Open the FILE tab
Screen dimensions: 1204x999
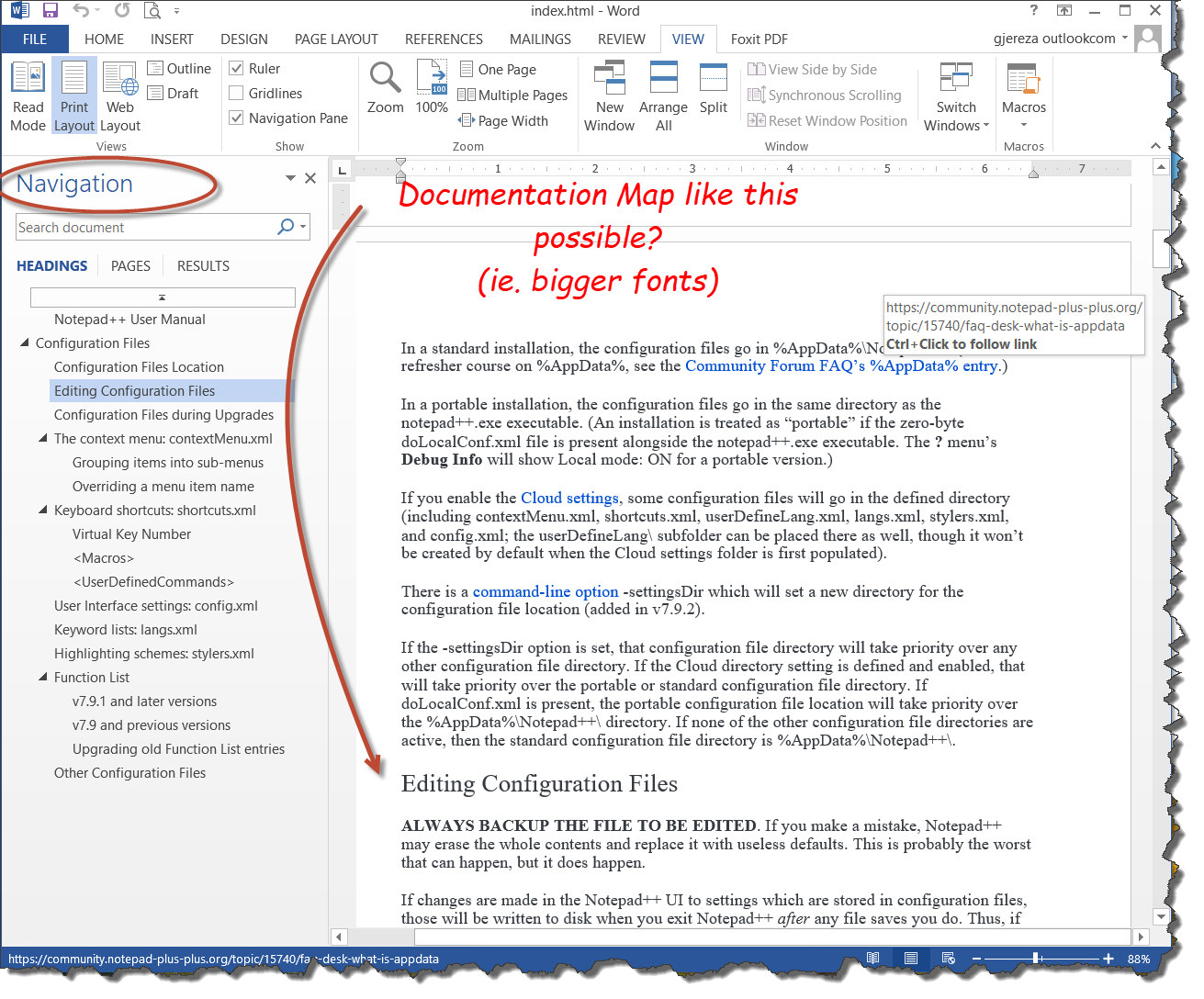coord(35,39)
